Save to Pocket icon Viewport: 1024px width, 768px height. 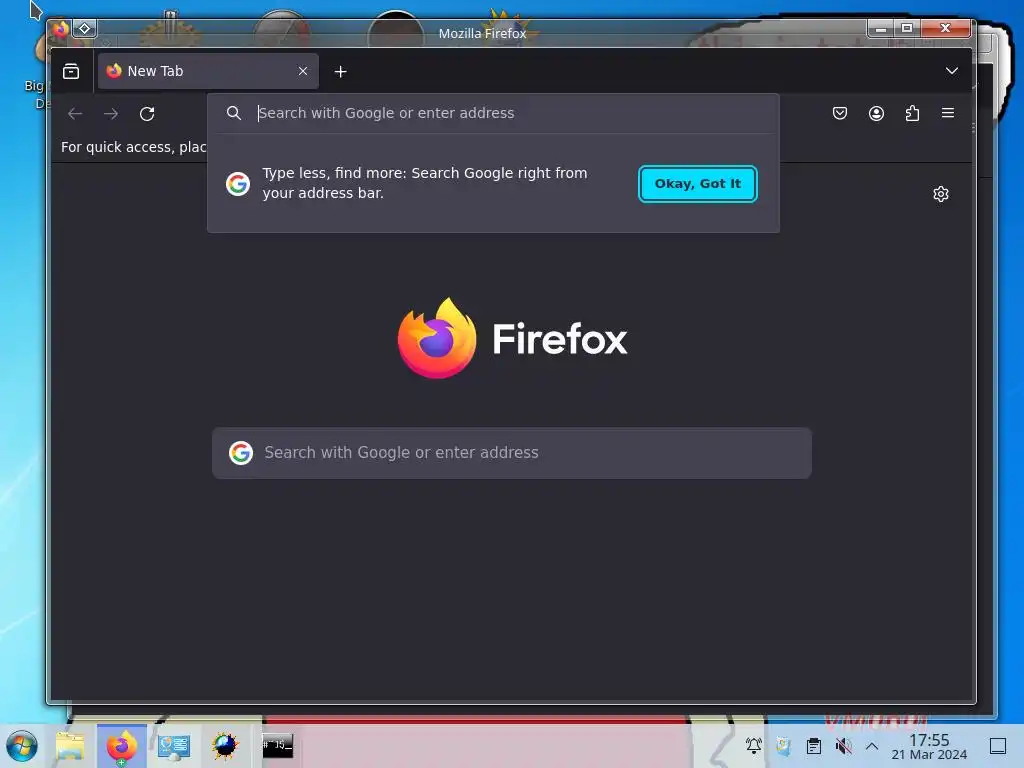(840, 113)
